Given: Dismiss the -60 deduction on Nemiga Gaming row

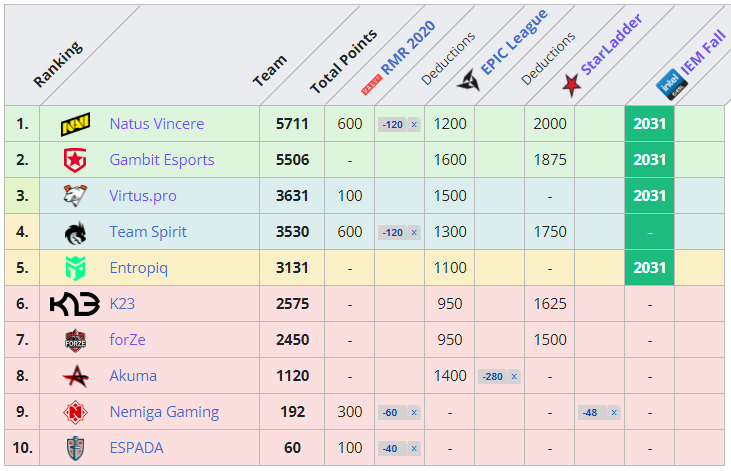Looking at the screenshot, I should pyautogui.click(x=414, y=412).
